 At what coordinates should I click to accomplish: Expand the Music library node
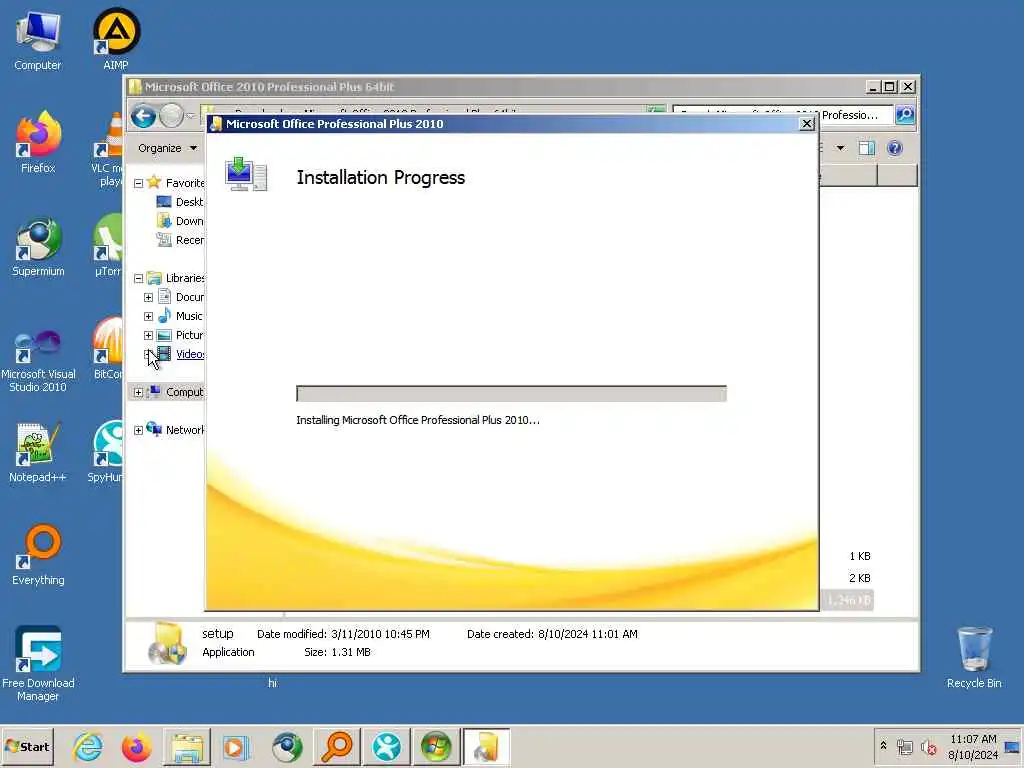[148, 316]
